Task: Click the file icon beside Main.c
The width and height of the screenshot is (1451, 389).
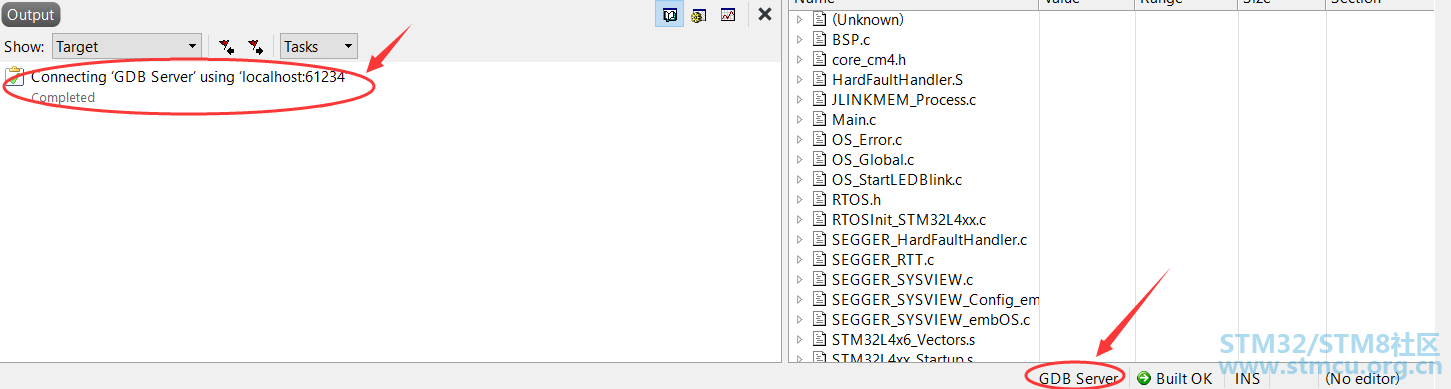Action: coord(819,119)
